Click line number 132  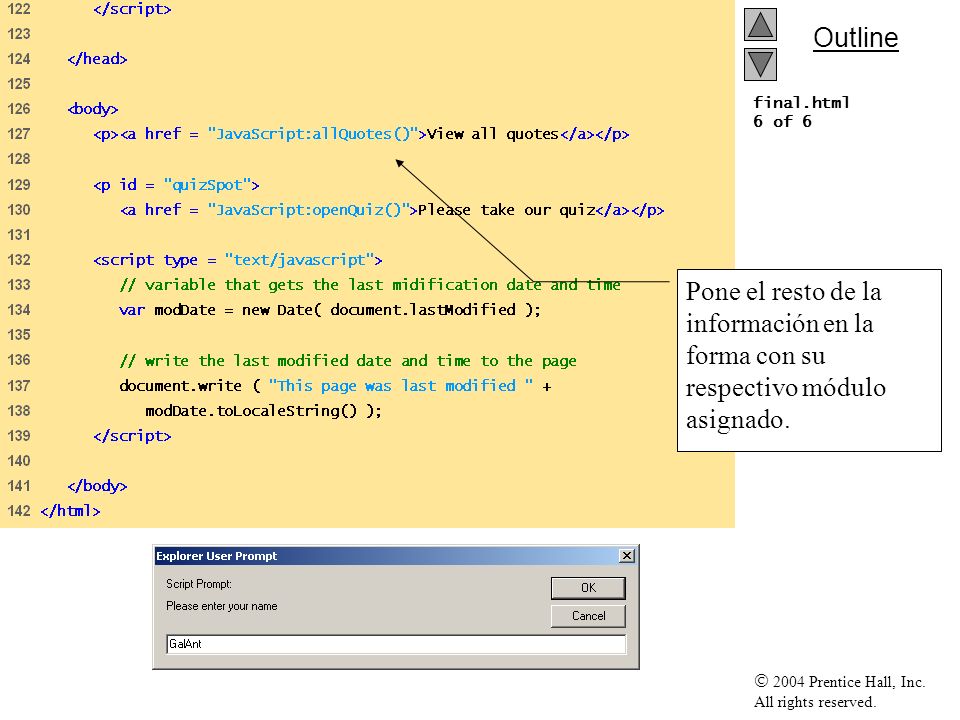tap(19, 260)
